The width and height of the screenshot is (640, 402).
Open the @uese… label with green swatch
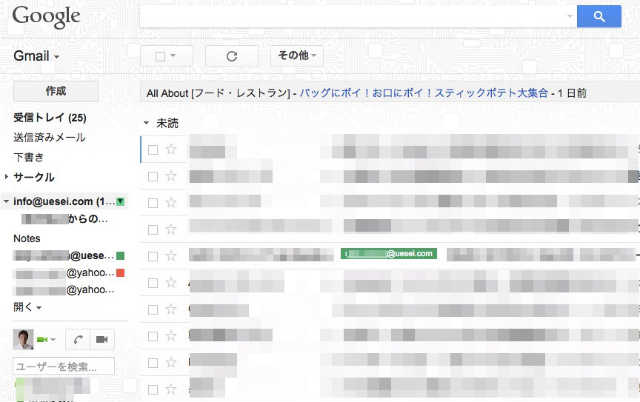coord(64,256)
